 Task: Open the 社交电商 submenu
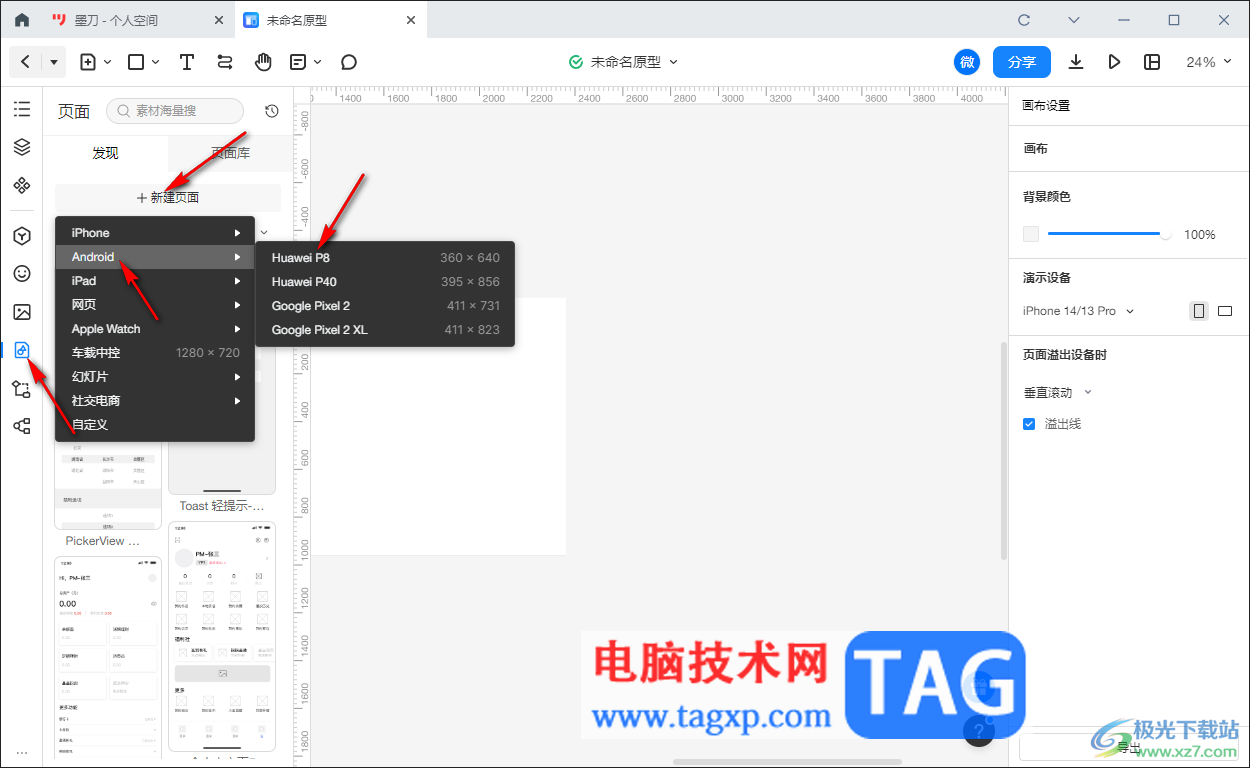(x=155, y=401)
